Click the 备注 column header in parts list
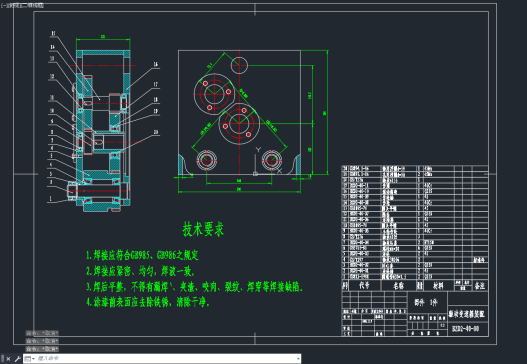The height and width of the screenshot is (364, 527). [480, 286]
